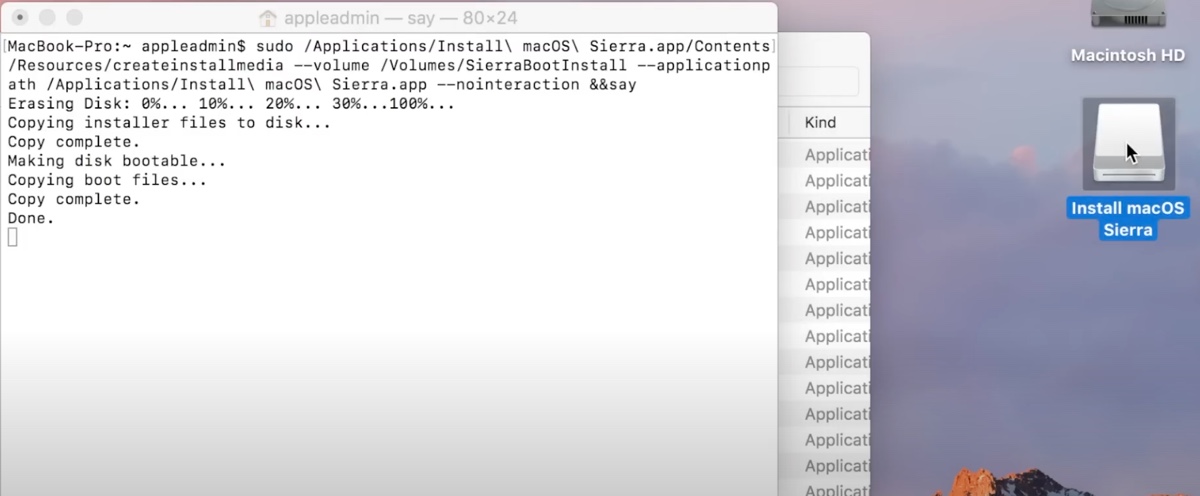Screen dimensions: 1200x496
Task: Click the 'Done.' output line in Terminal
Action: [x=31, y=217]
